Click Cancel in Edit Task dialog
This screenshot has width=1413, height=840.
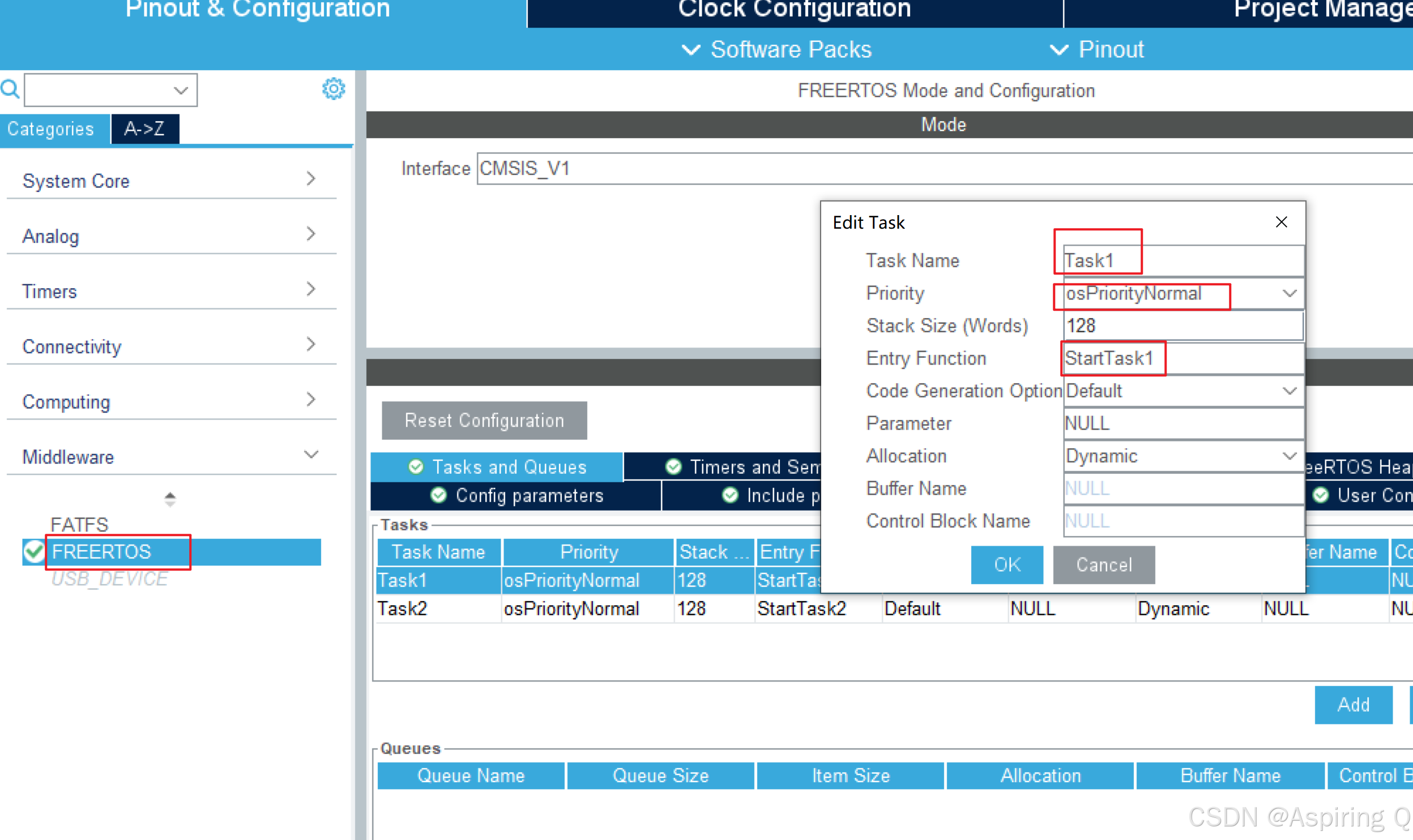click(x=1104, y=564)
